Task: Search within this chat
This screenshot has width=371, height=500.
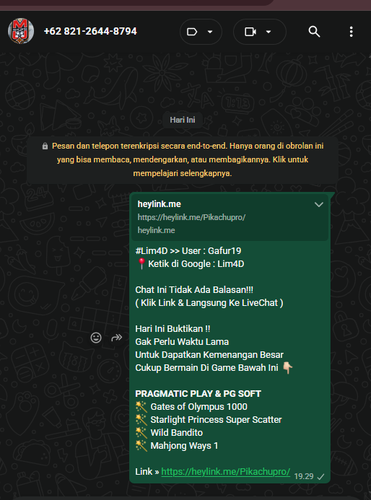Action: coord(314,32)
